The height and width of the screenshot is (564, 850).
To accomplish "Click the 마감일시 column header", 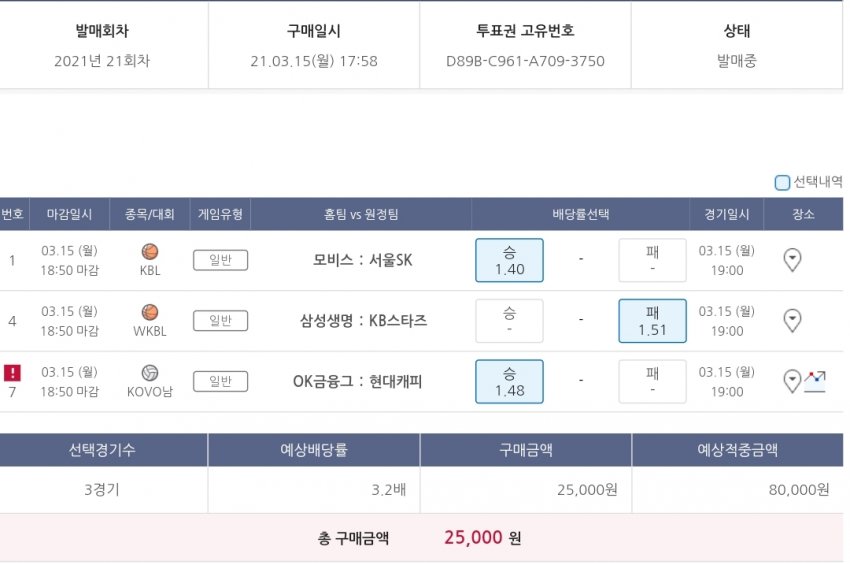I will (x=69, y=214).
